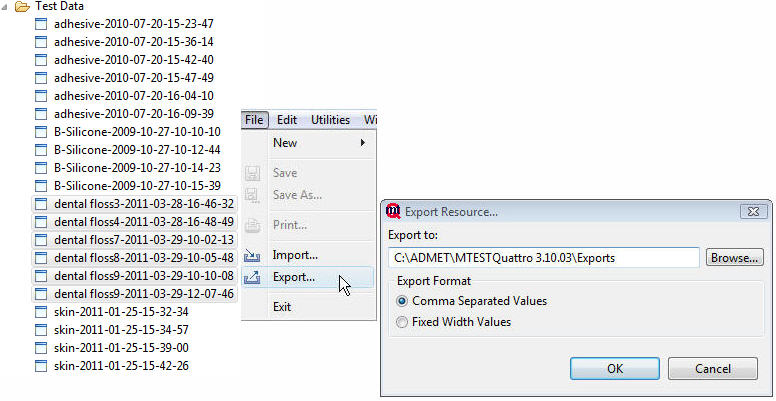Select row adhesive-2010-07-20-15-23-47

(x=125, y=24)
